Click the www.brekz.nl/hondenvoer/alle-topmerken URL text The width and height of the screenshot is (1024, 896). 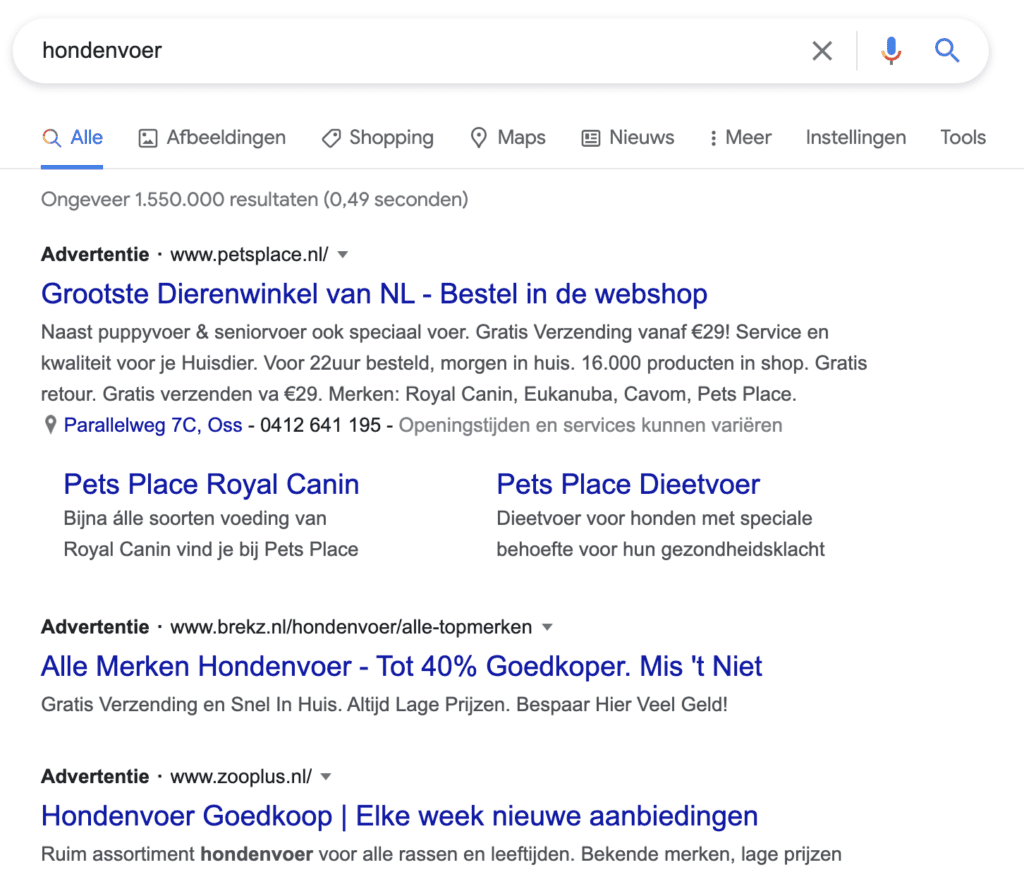[x=351, y=628]
